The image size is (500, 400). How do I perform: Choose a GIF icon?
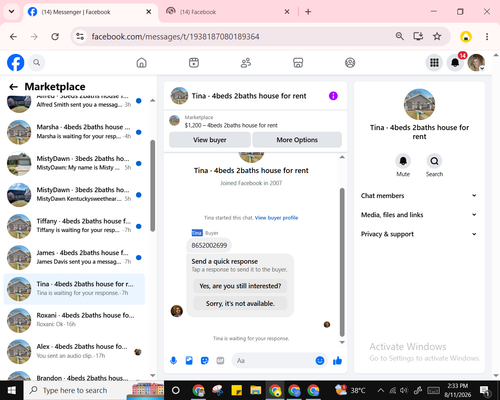tap(220, 360)
